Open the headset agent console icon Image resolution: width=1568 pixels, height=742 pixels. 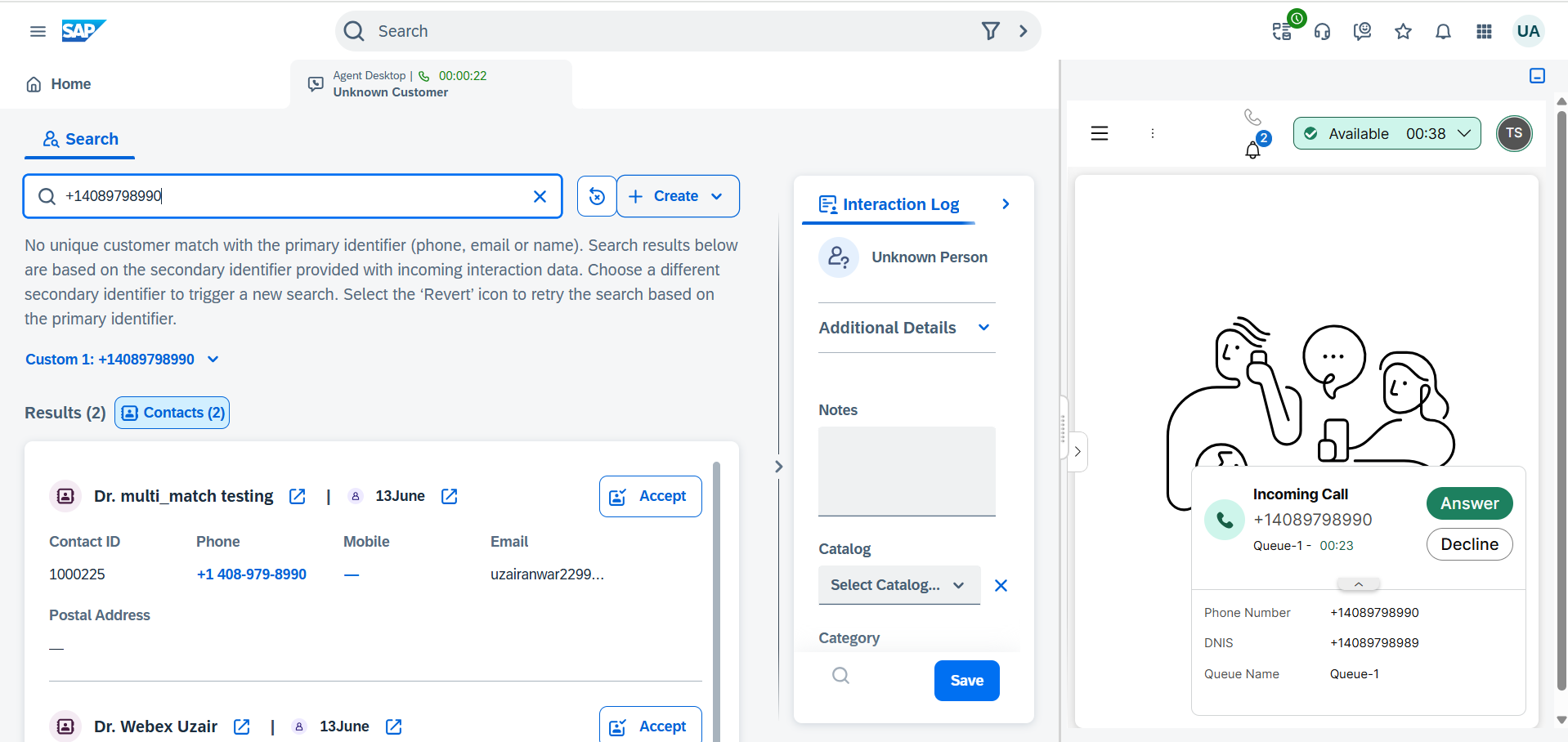[x=1322, y=31]
